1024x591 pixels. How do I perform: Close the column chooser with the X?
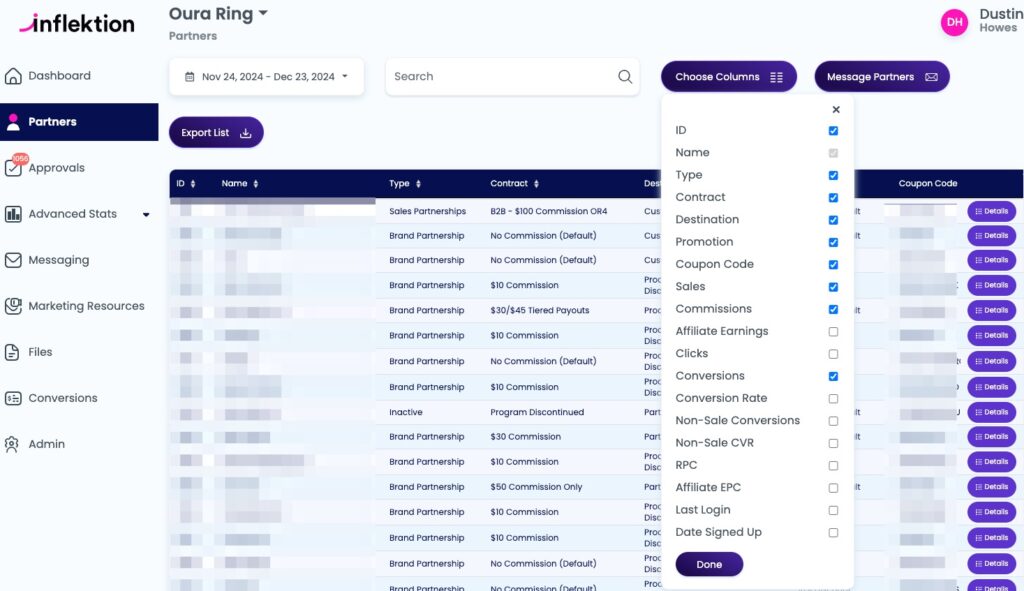click(836, 110)
